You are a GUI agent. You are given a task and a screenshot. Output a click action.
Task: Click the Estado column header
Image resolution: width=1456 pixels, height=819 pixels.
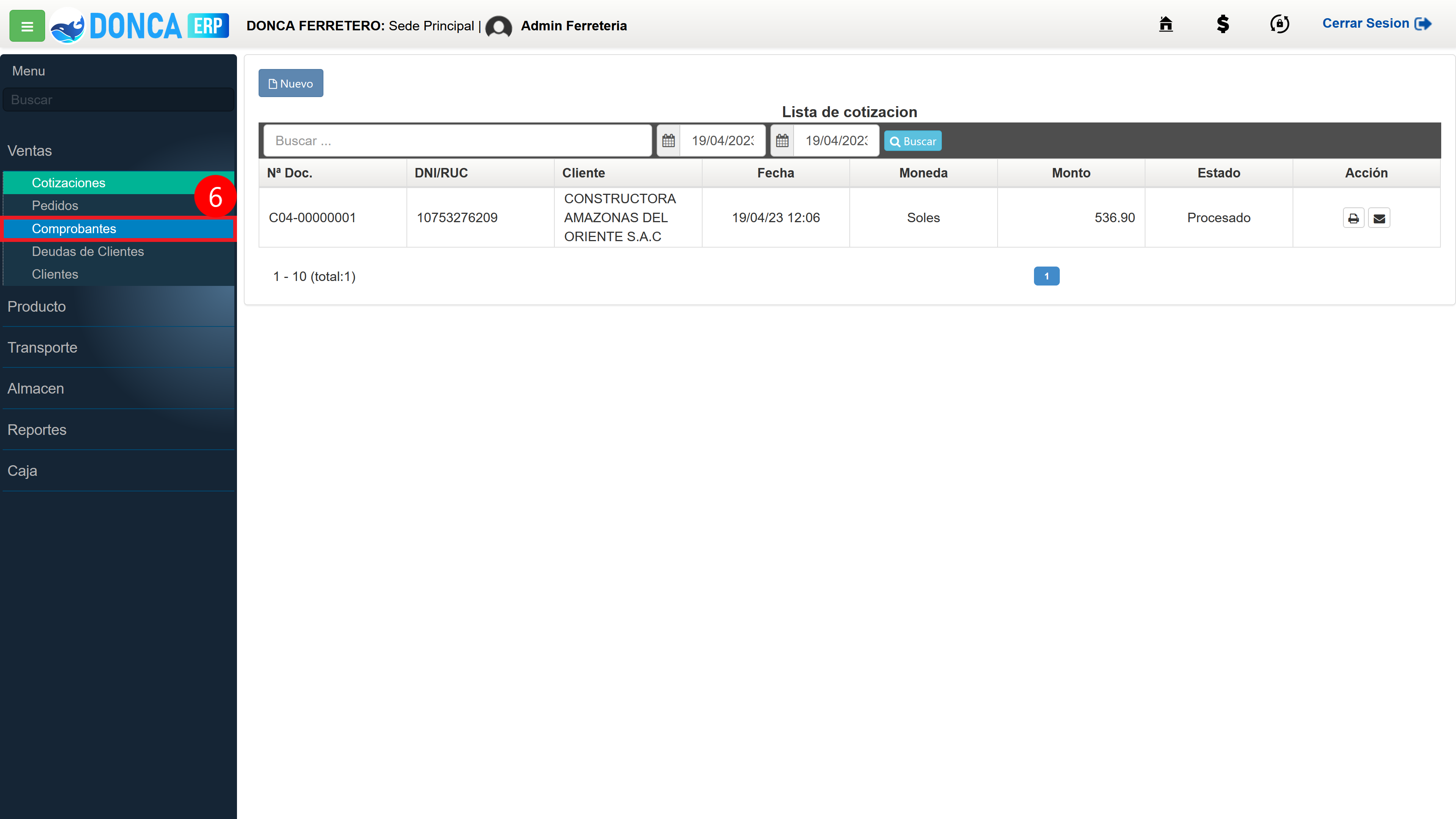(x=1219, y=173)
